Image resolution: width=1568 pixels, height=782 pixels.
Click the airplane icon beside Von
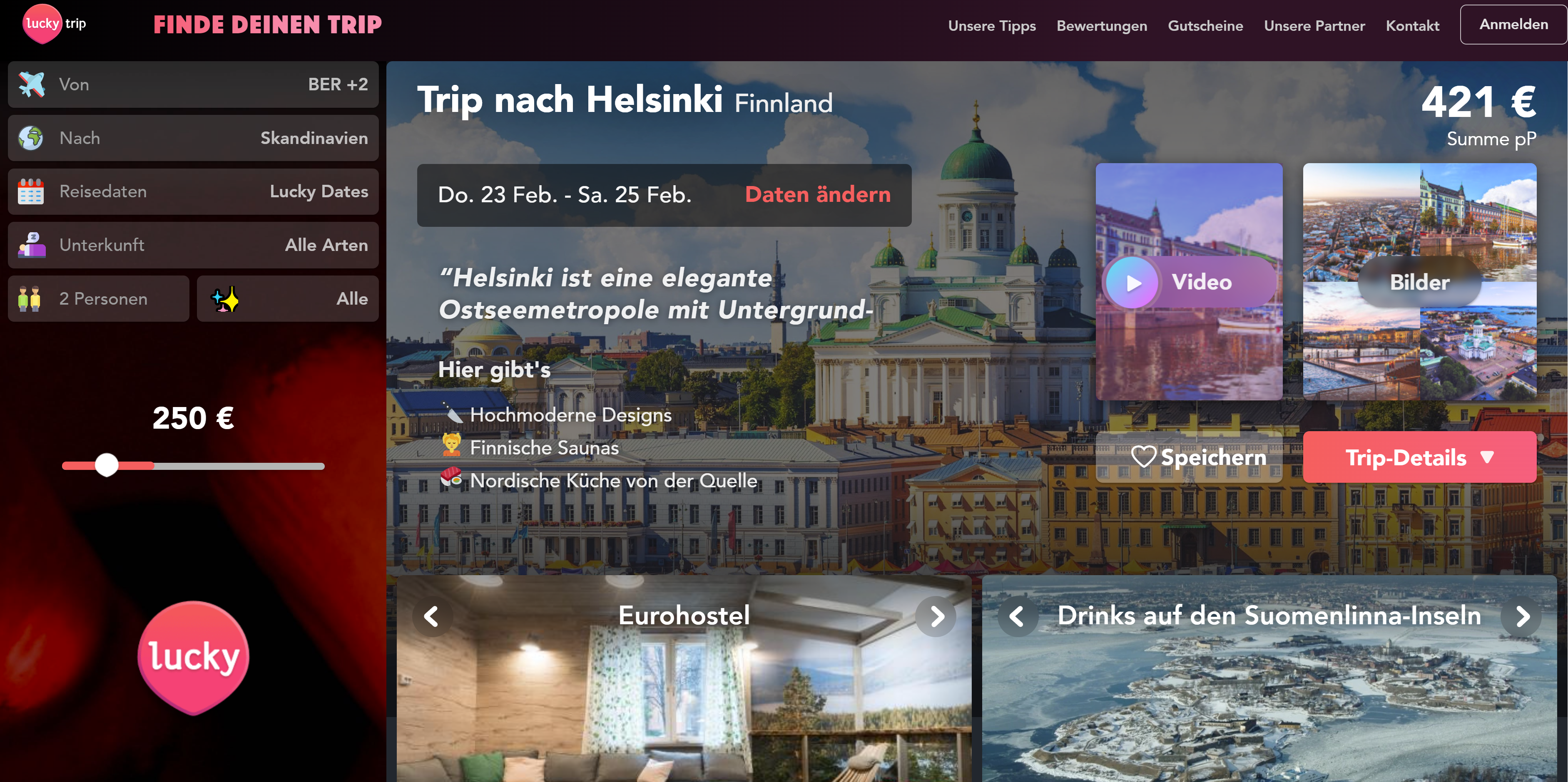pyautogui.click(x=32, y=84)
